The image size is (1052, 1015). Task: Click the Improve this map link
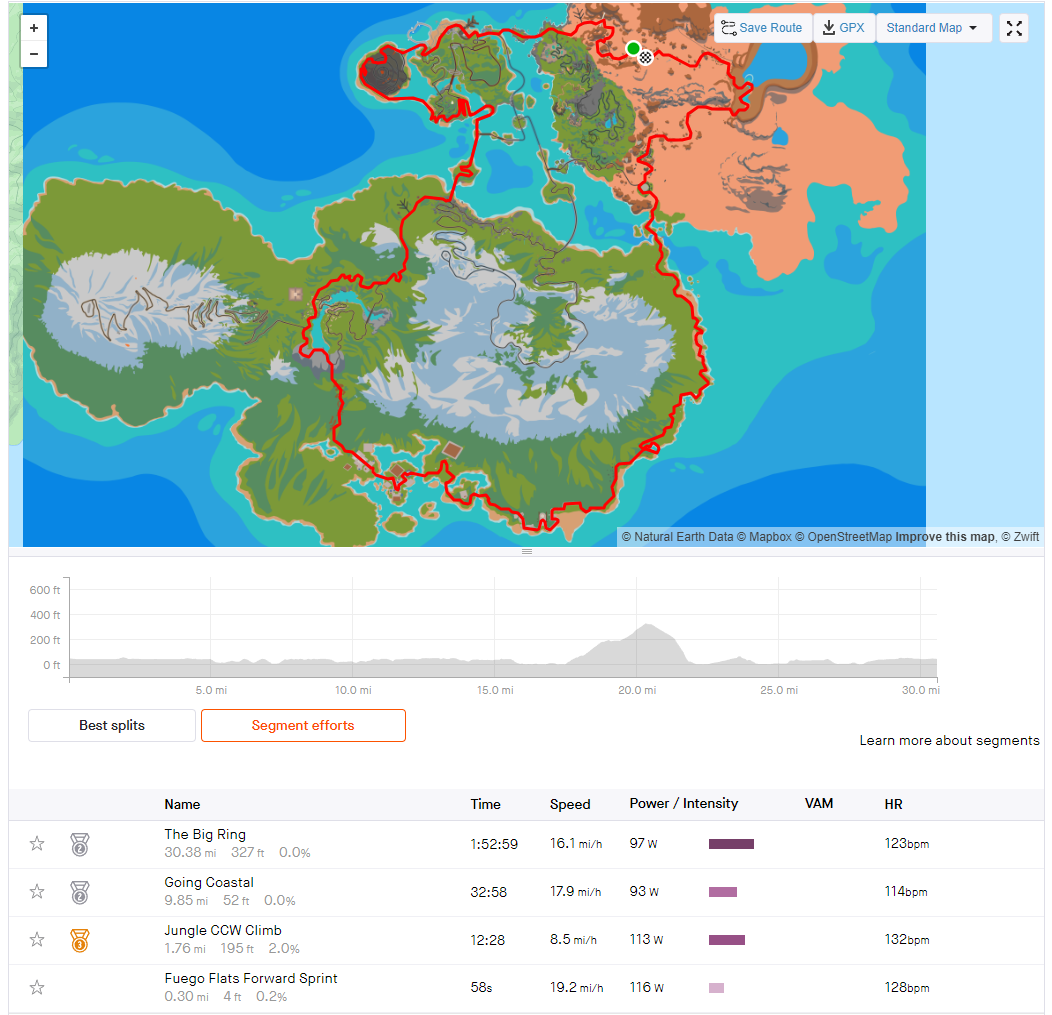(945, 537)
